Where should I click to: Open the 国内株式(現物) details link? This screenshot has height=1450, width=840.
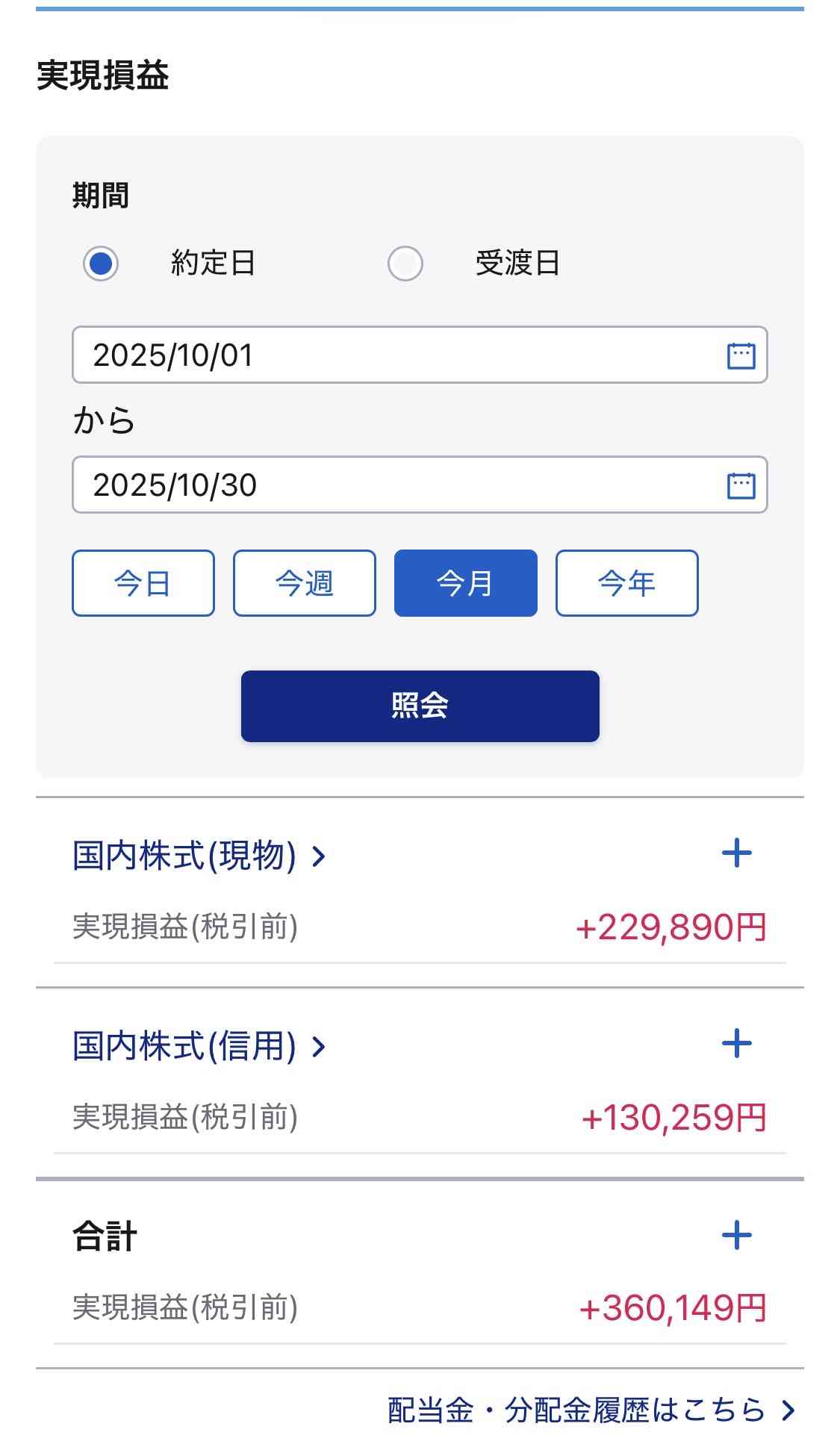[x=184, y=856]
